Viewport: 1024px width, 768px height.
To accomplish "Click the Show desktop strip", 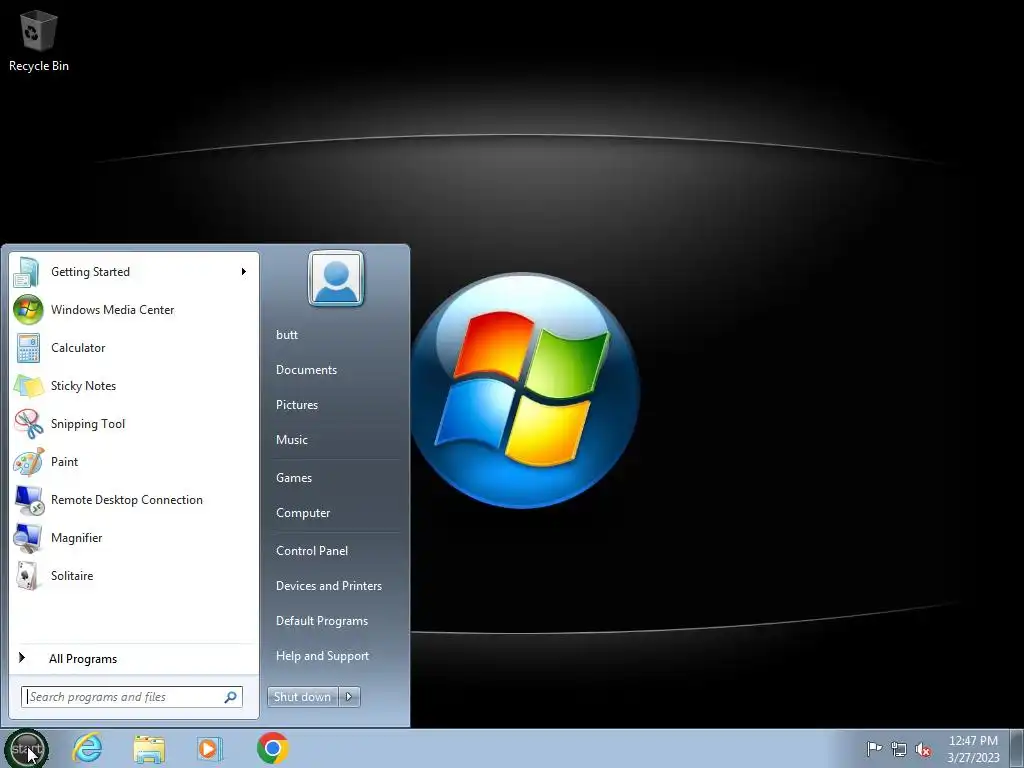I will (1017, 749).
